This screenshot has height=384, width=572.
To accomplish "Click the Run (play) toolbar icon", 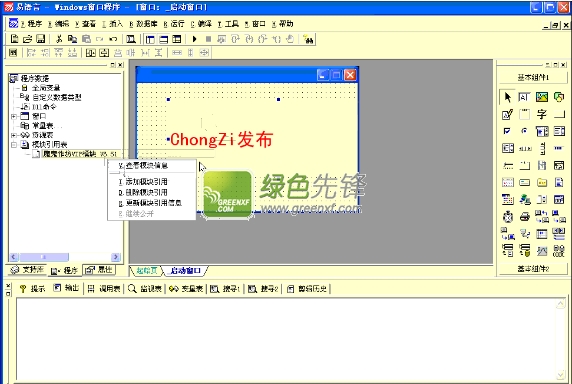I will tap(194, 39).
